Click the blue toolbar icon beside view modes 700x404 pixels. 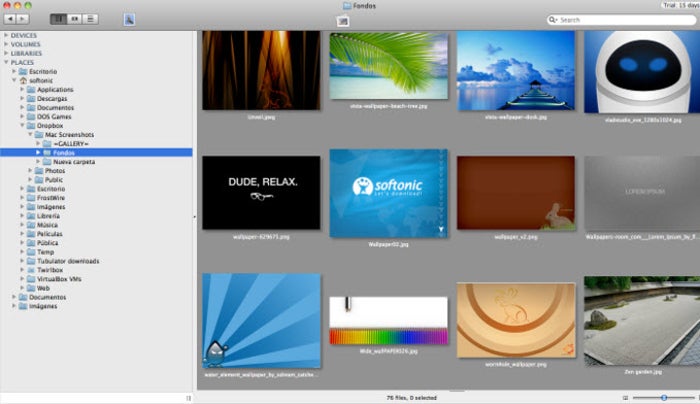point(130,19)
